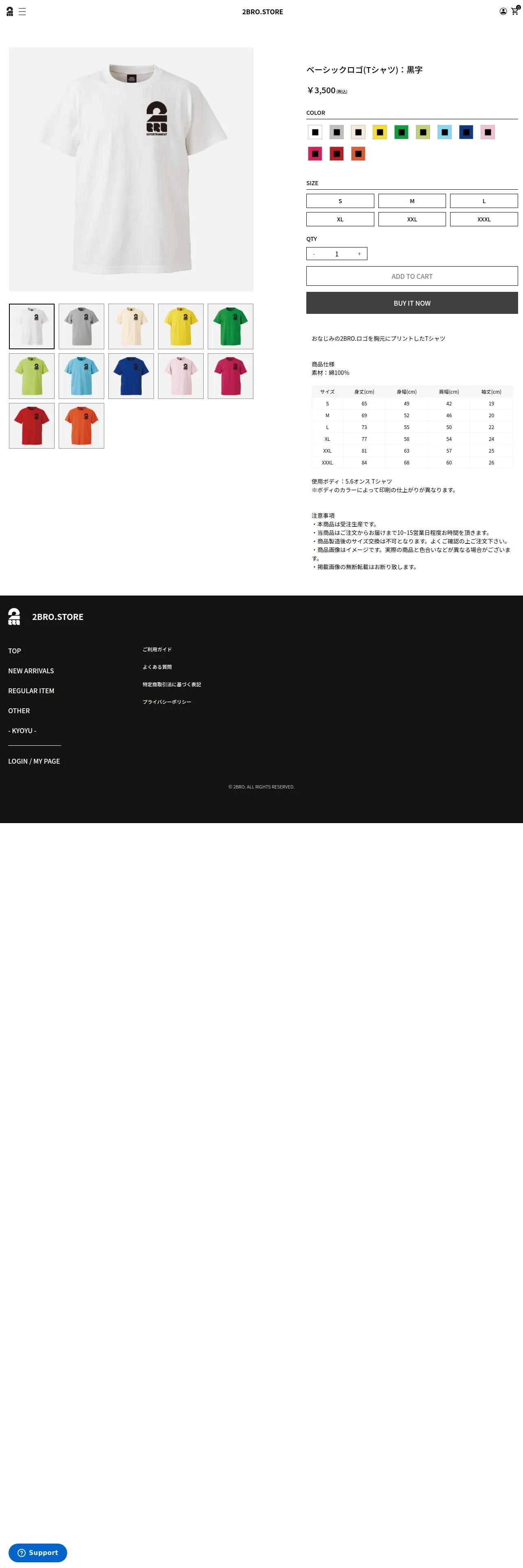Image resolution: width=523 pixels, height=1568 pixels.
Task: View the royal blue T-shirt thumbnail
Action: click(131, 376)
